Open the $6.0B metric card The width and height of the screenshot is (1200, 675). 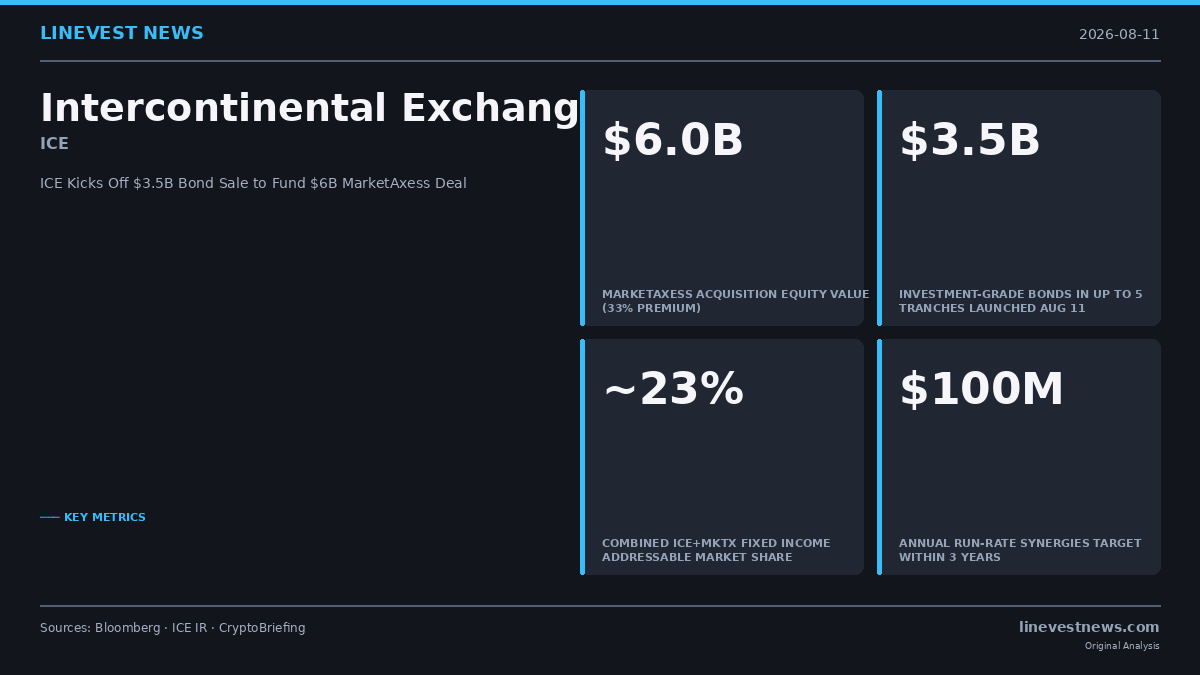[722, 208]
